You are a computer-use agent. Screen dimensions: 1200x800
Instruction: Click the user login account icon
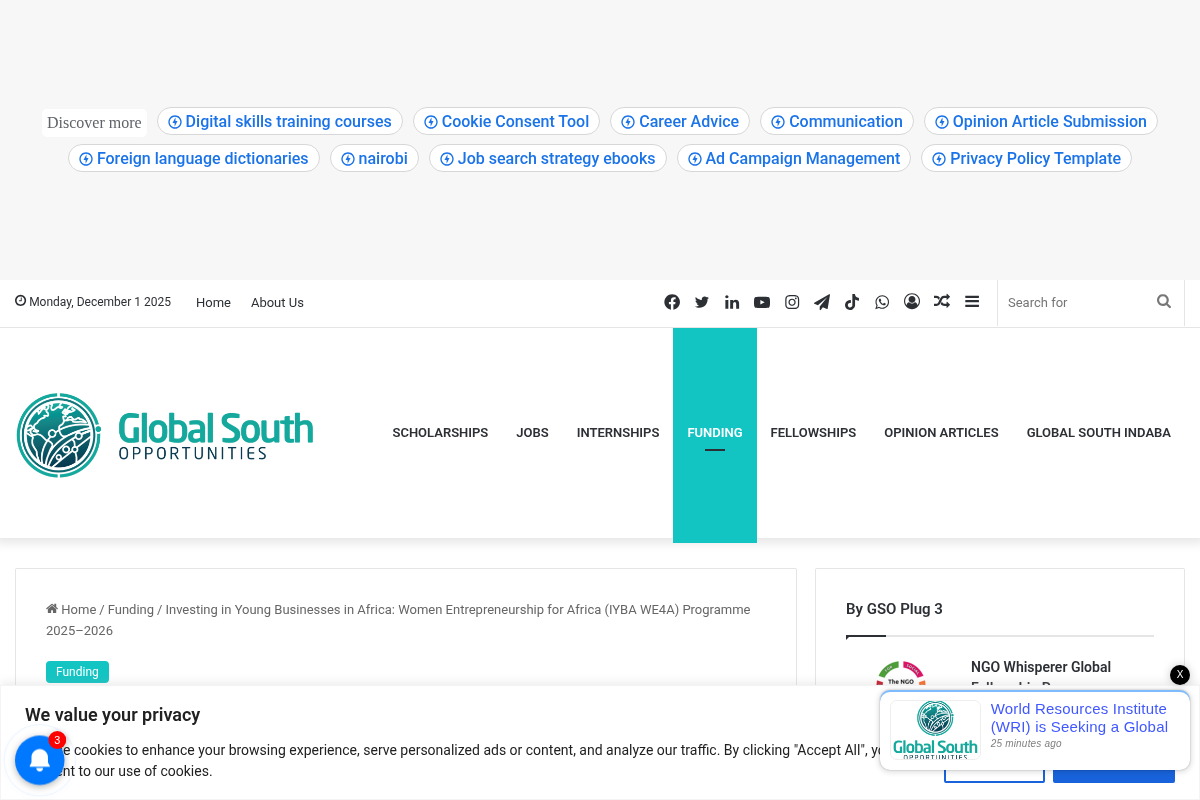pos(912,302)
